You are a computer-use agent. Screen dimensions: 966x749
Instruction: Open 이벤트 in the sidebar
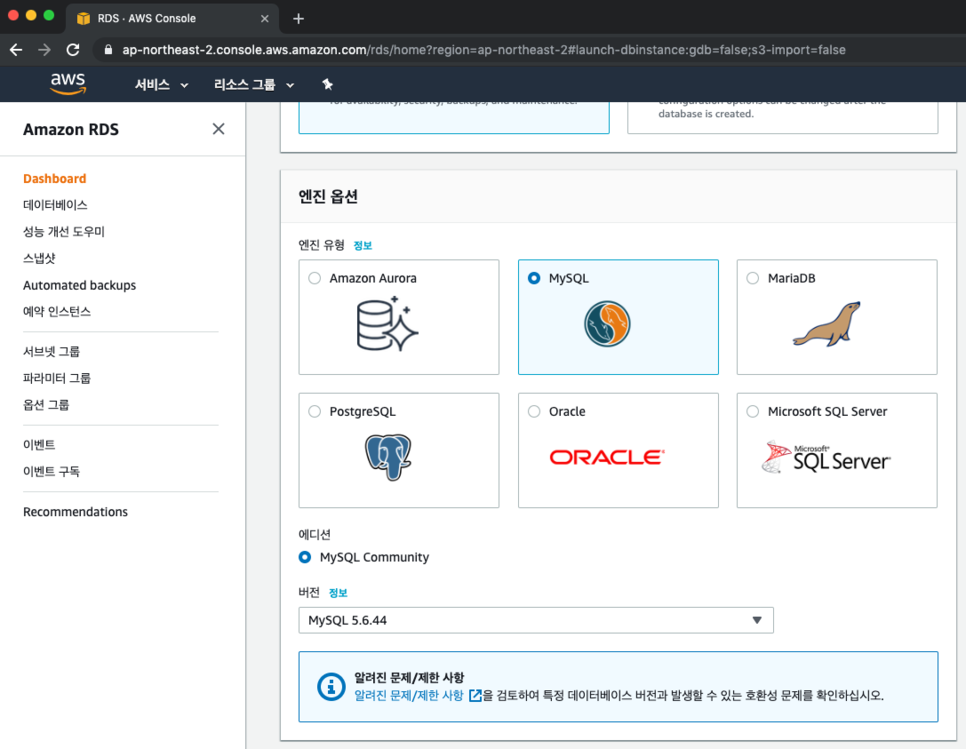39,445
